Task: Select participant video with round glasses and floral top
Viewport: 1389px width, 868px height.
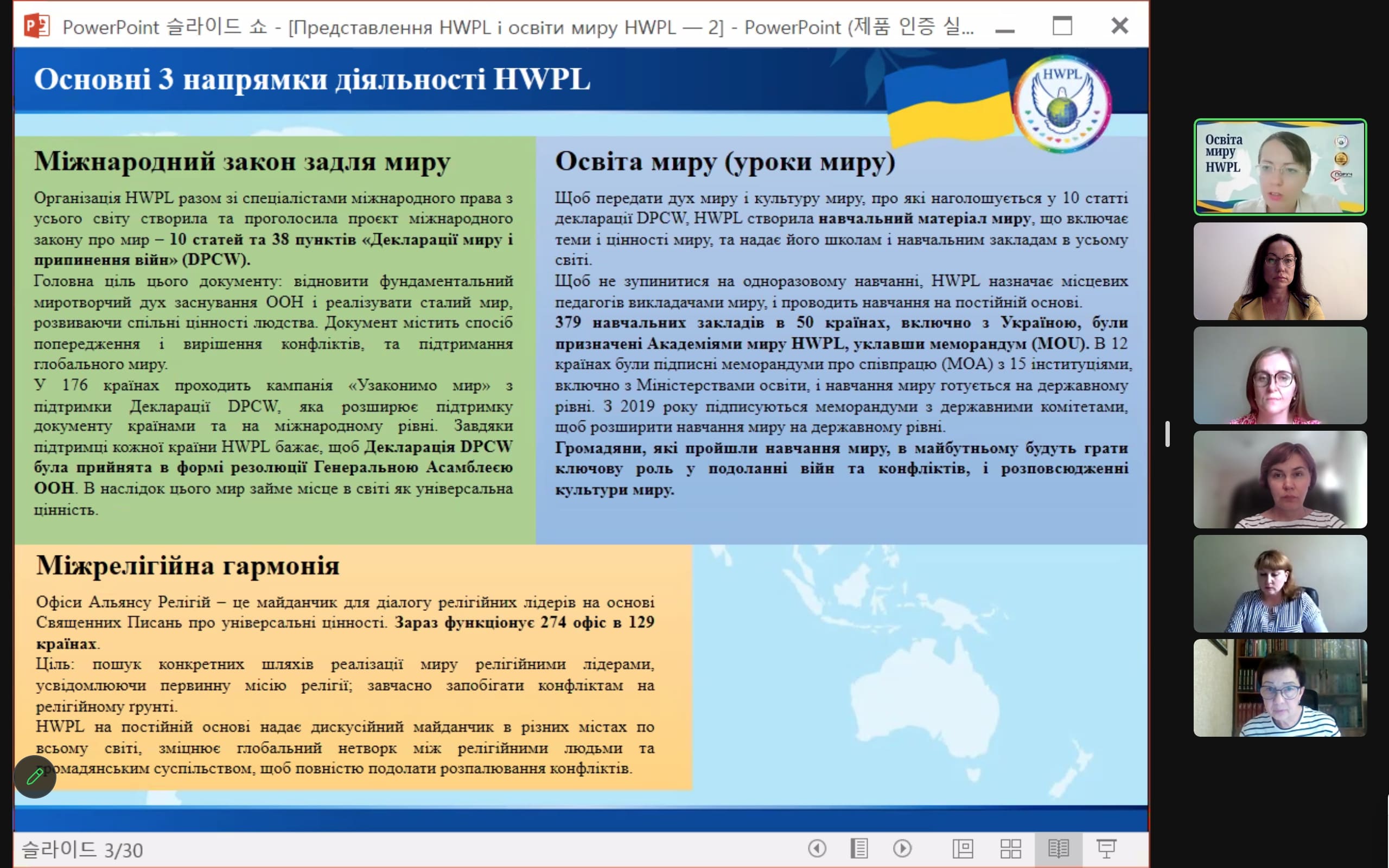Action: [1280, 375]
